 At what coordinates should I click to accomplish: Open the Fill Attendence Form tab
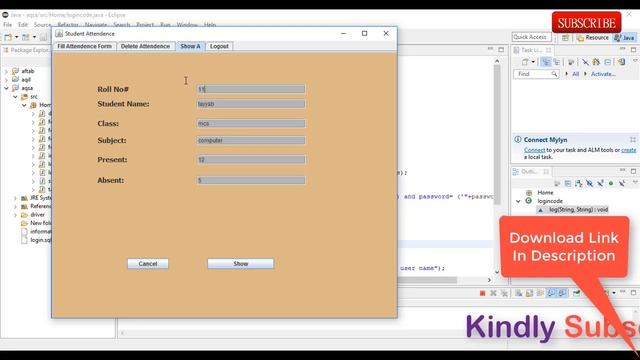(84, 46)
